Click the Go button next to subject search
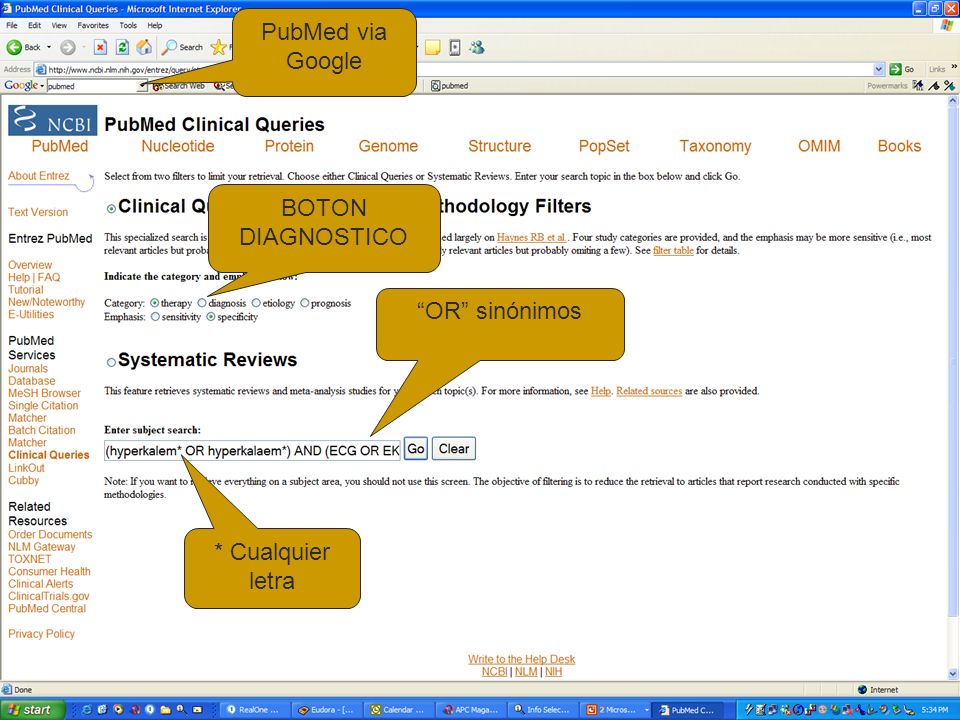The width and height of the screenshot is (960, 720). 416,449
